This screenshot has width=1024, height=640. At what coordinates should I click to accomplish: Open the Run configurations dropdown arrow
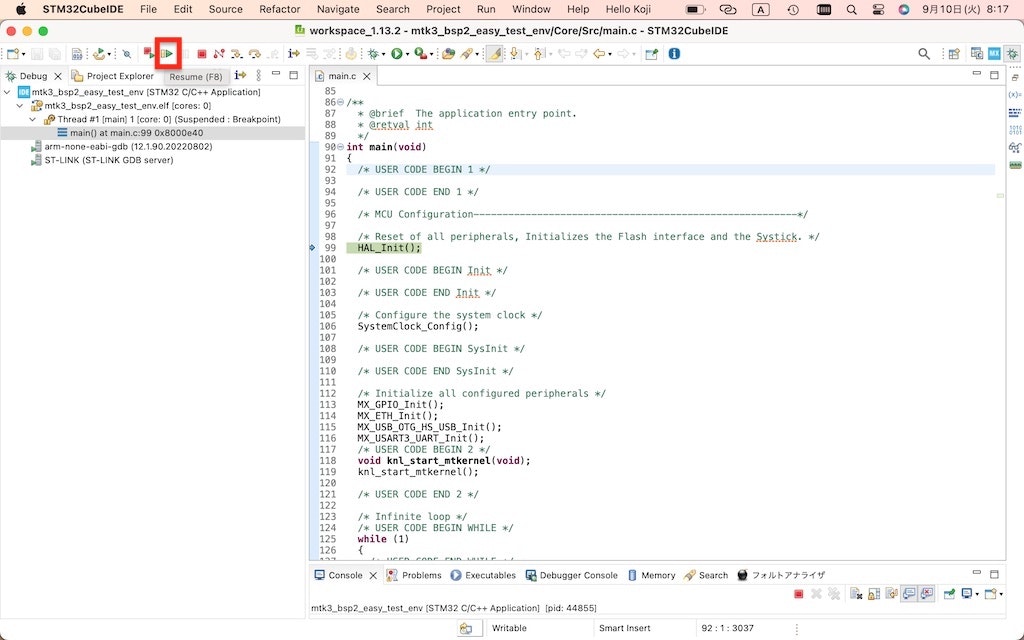coord(406,55)
